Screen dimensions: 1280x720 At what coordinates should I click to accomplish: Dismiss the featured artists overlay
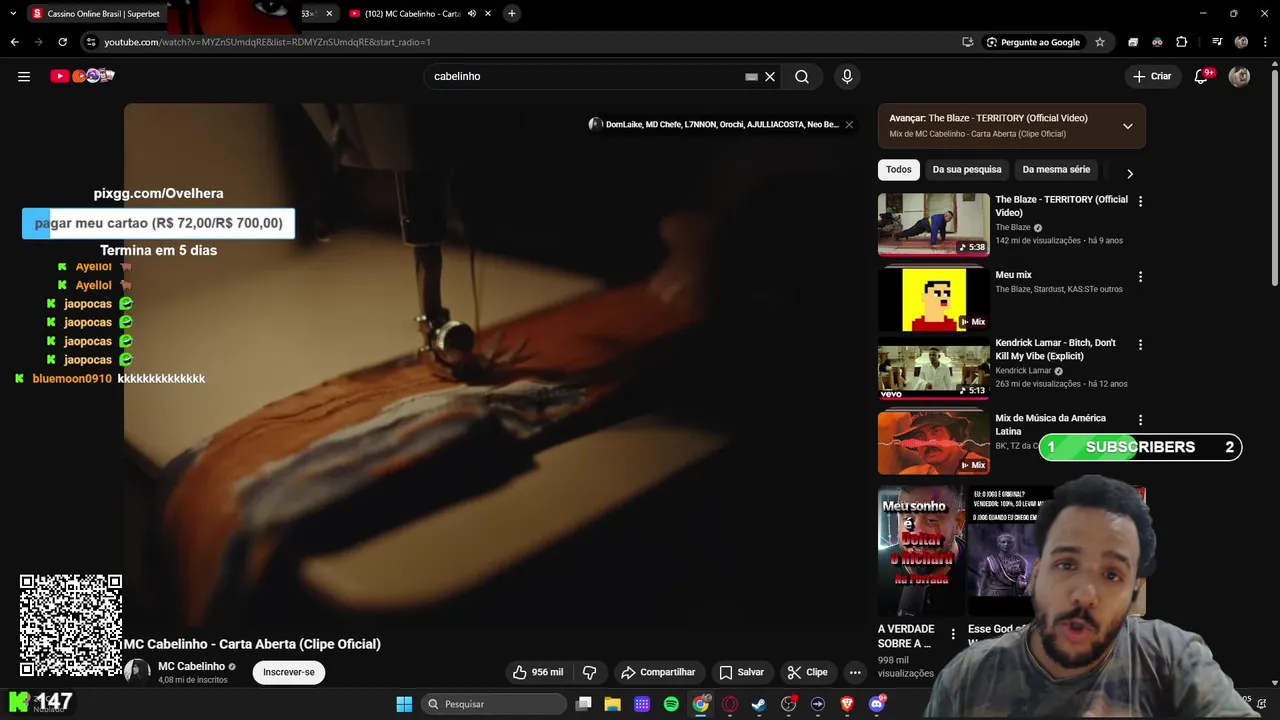tap(849, 125)
